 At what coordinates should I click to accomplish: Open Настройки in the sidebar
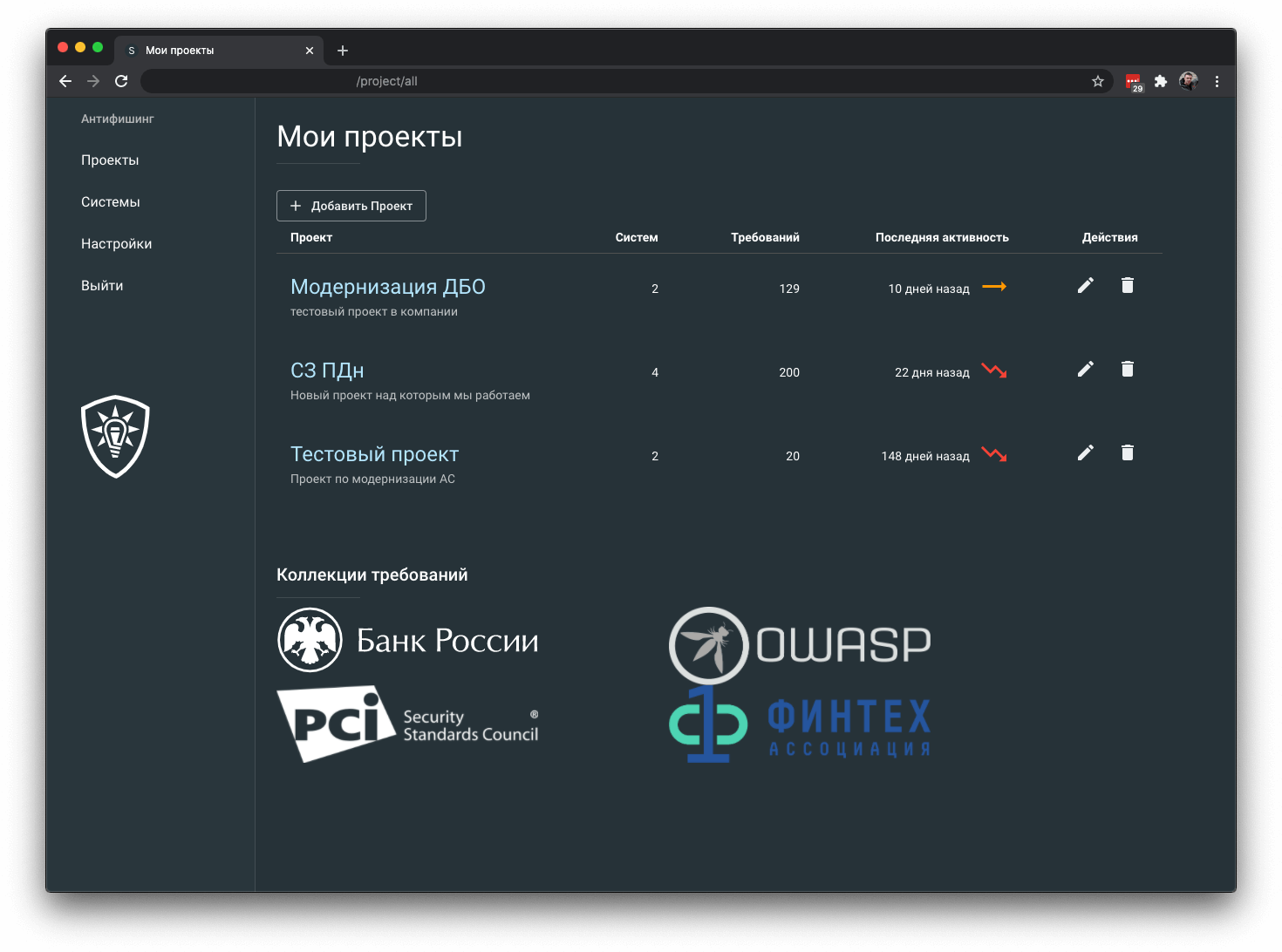[x=117, y=244]
